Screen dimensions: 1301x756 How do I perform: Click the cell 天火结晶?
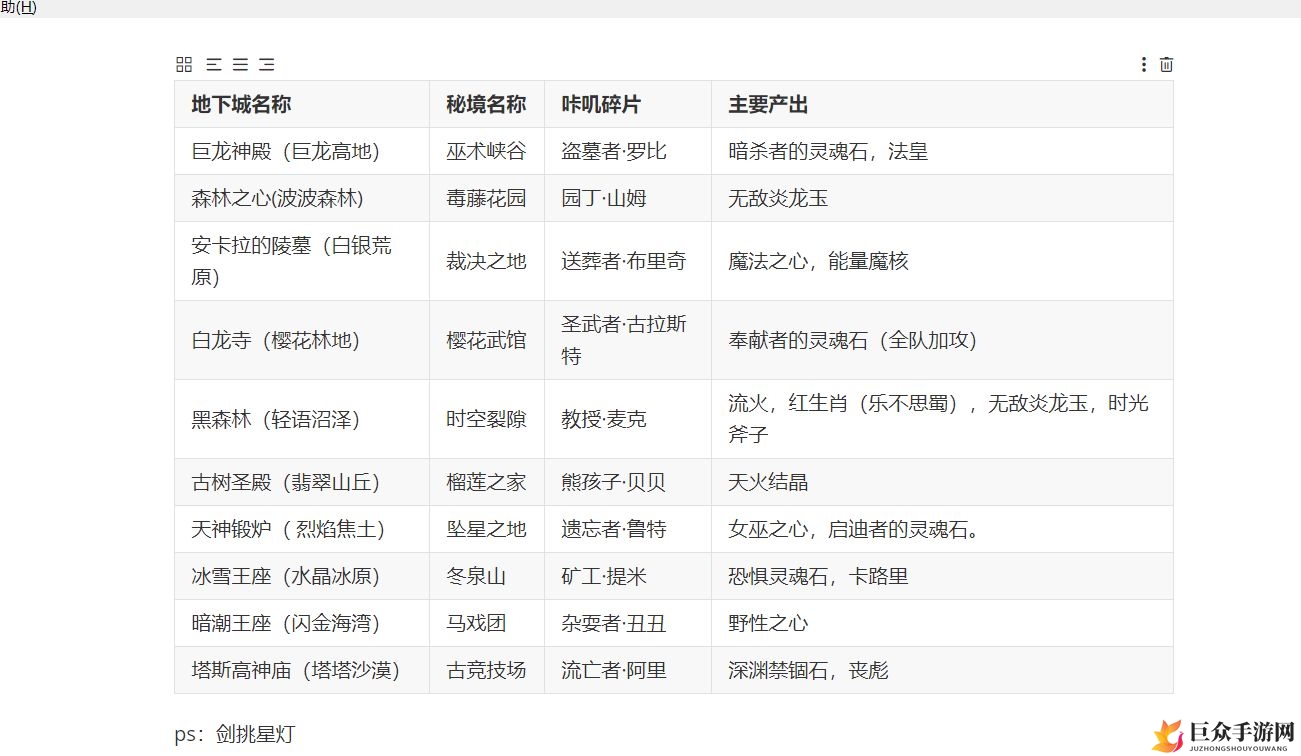click(942, 482)
